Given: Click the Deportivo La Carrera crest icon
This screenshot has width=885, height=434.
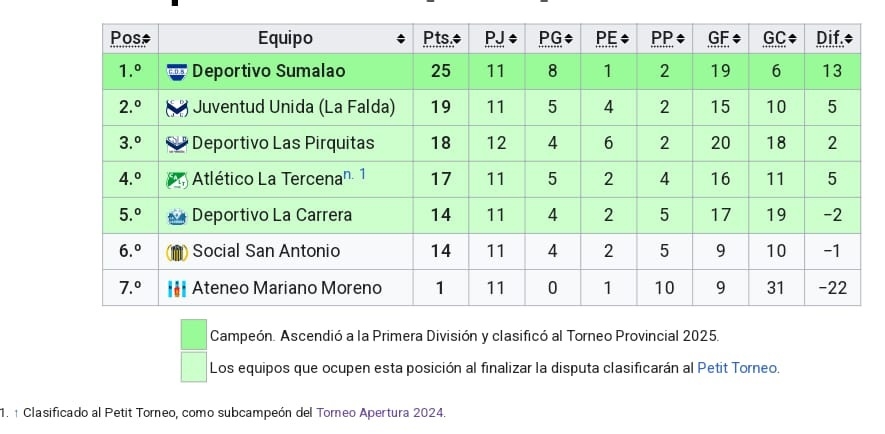Looking at the screenshot, I should [177, 216].
